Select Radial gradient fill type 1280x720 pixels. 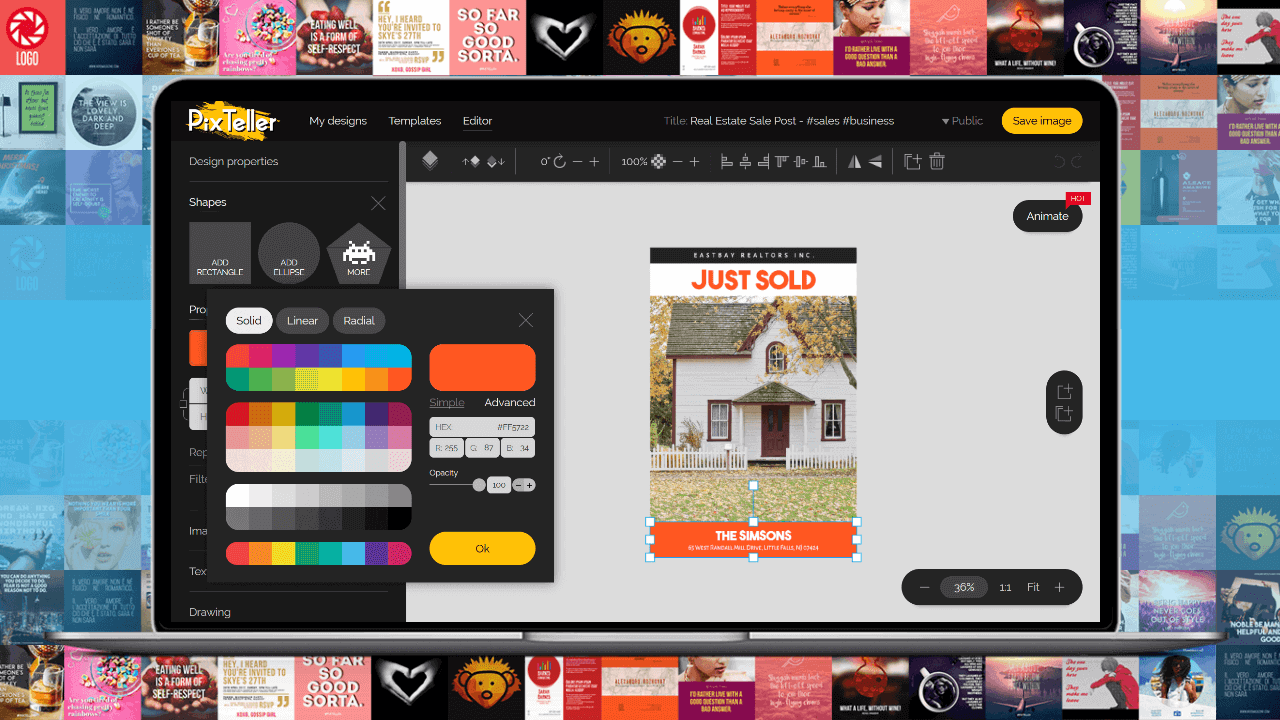pyautogui.click(x=359, y=321)
